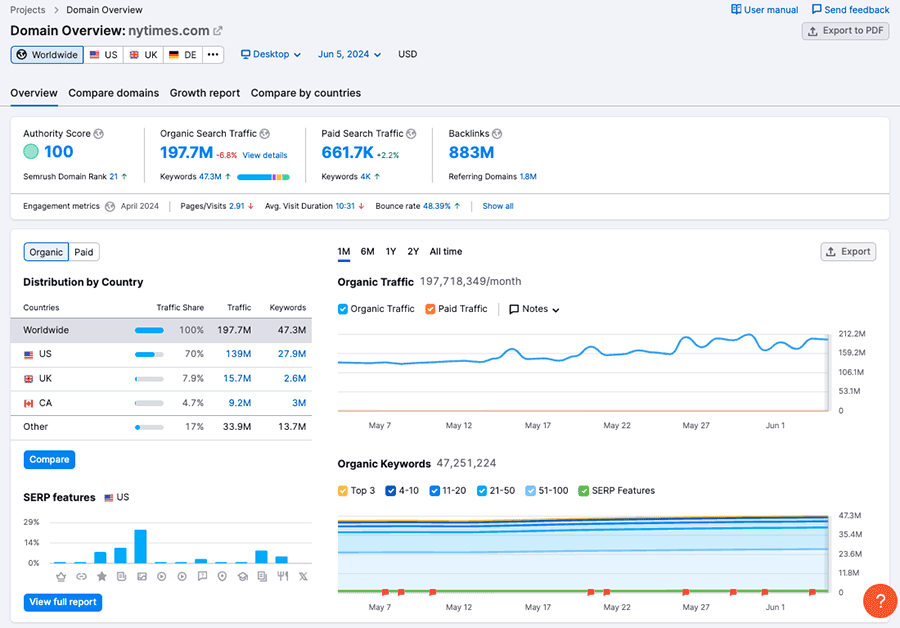Viewport: 900px width, 628px height.
Task: Toggle the 11-20 keywords checkbox
Action: pos(435,491)
